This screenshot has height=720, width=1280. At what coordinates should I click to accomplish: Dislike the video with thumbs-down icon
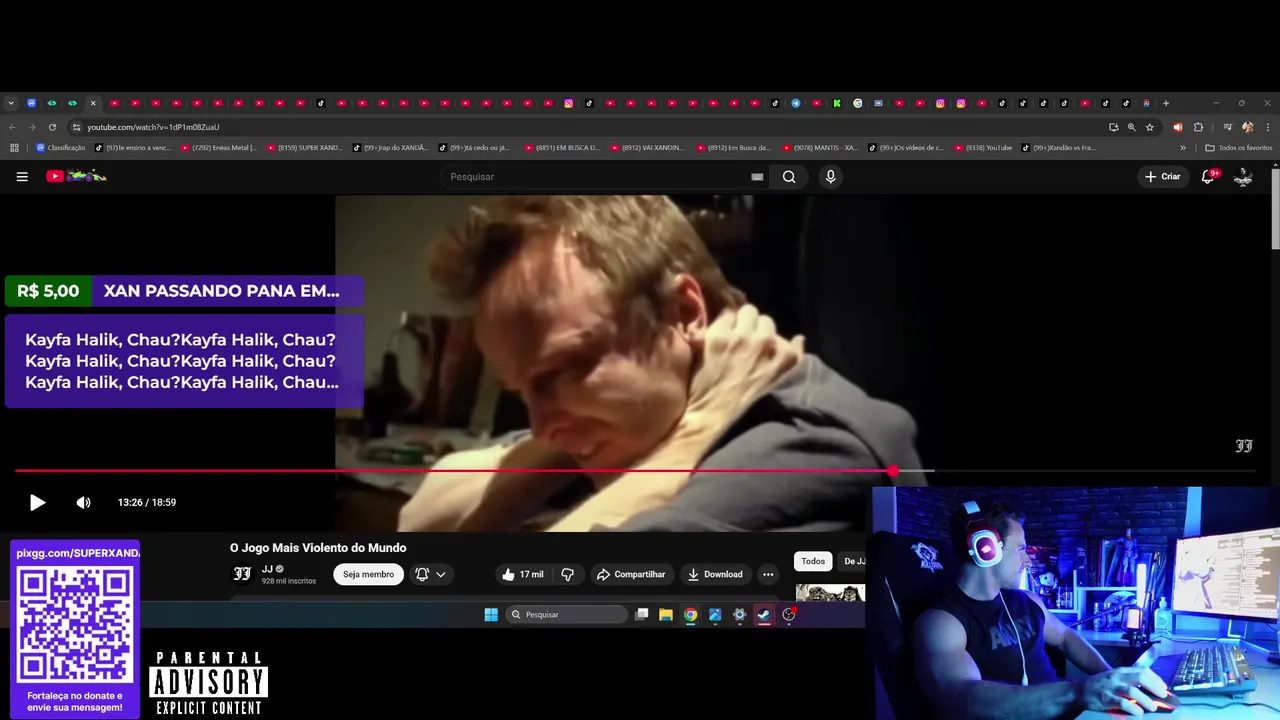(x=567, y=574)
